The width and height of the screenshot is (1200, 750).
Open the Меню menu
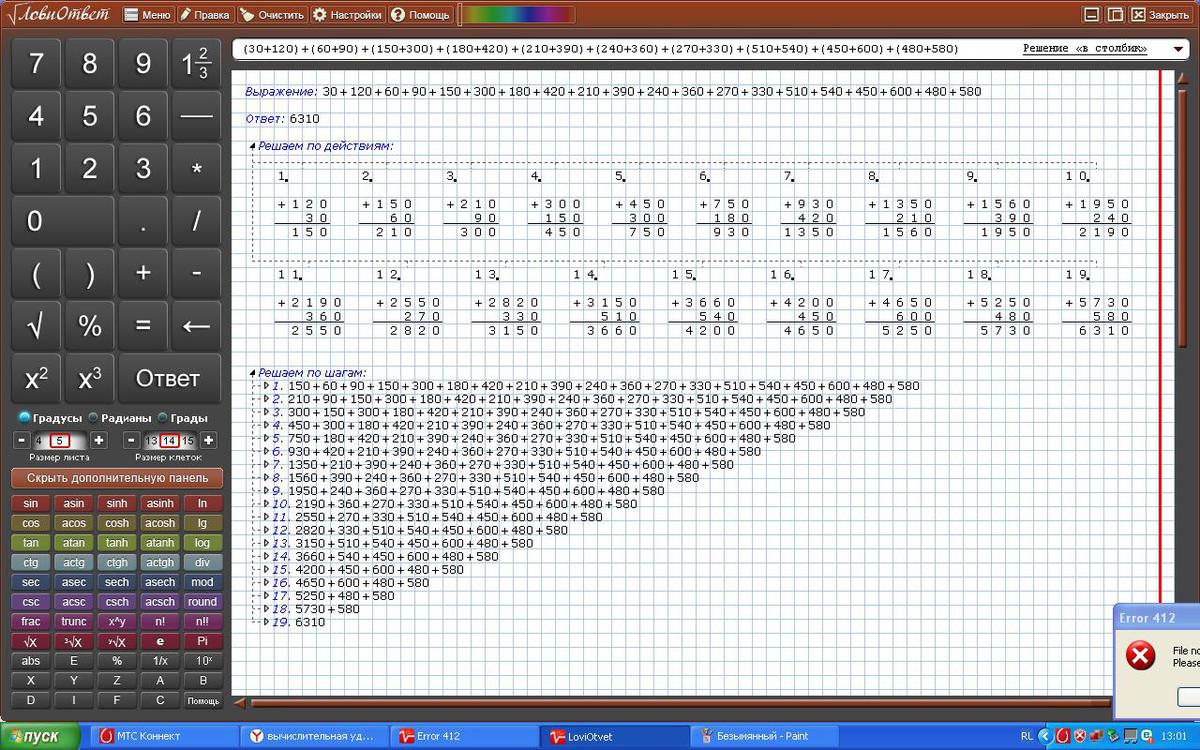tap(147, 15)
